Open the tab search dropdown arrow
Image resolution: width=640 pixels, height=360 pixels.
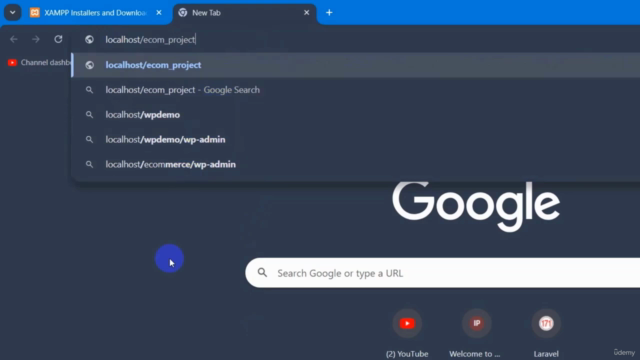[12, 13]
